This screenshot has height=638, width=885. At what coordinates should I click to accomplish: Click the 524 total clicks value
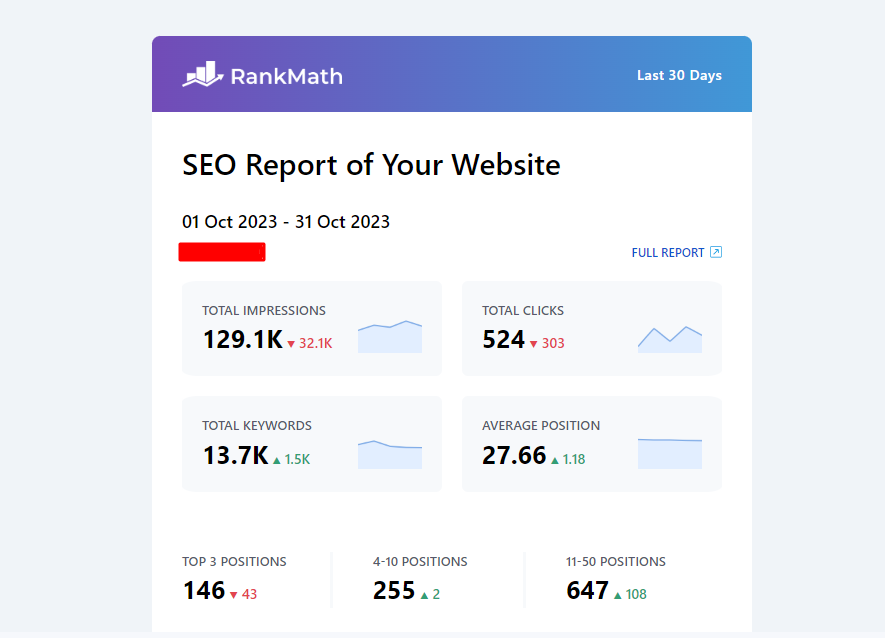tap(503, 340)
